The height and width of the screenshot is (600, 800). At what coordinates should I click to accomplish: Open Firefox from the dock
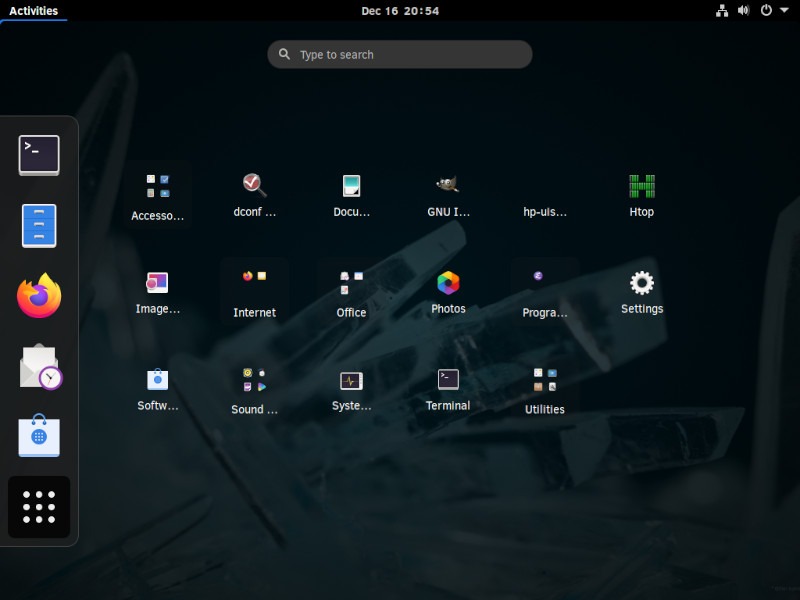(x=38, y=296)
